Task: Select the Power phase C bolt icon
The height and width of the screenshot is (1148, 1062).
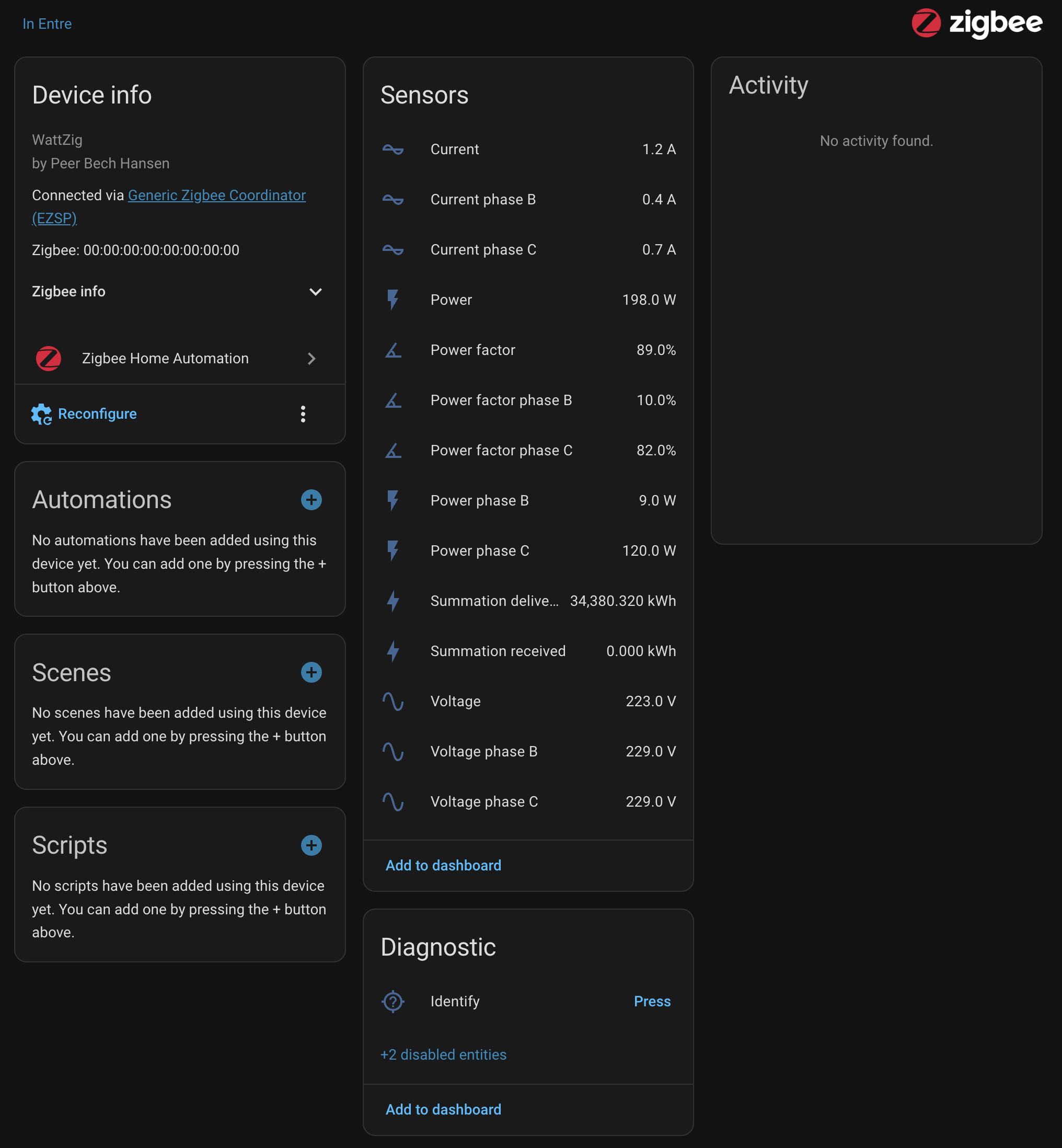Action: 393,550
